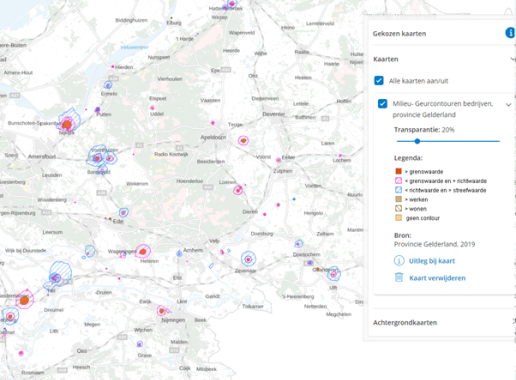Collapse the Kaarten section
Screen dimensions: 516x380
tap(513, 59)
